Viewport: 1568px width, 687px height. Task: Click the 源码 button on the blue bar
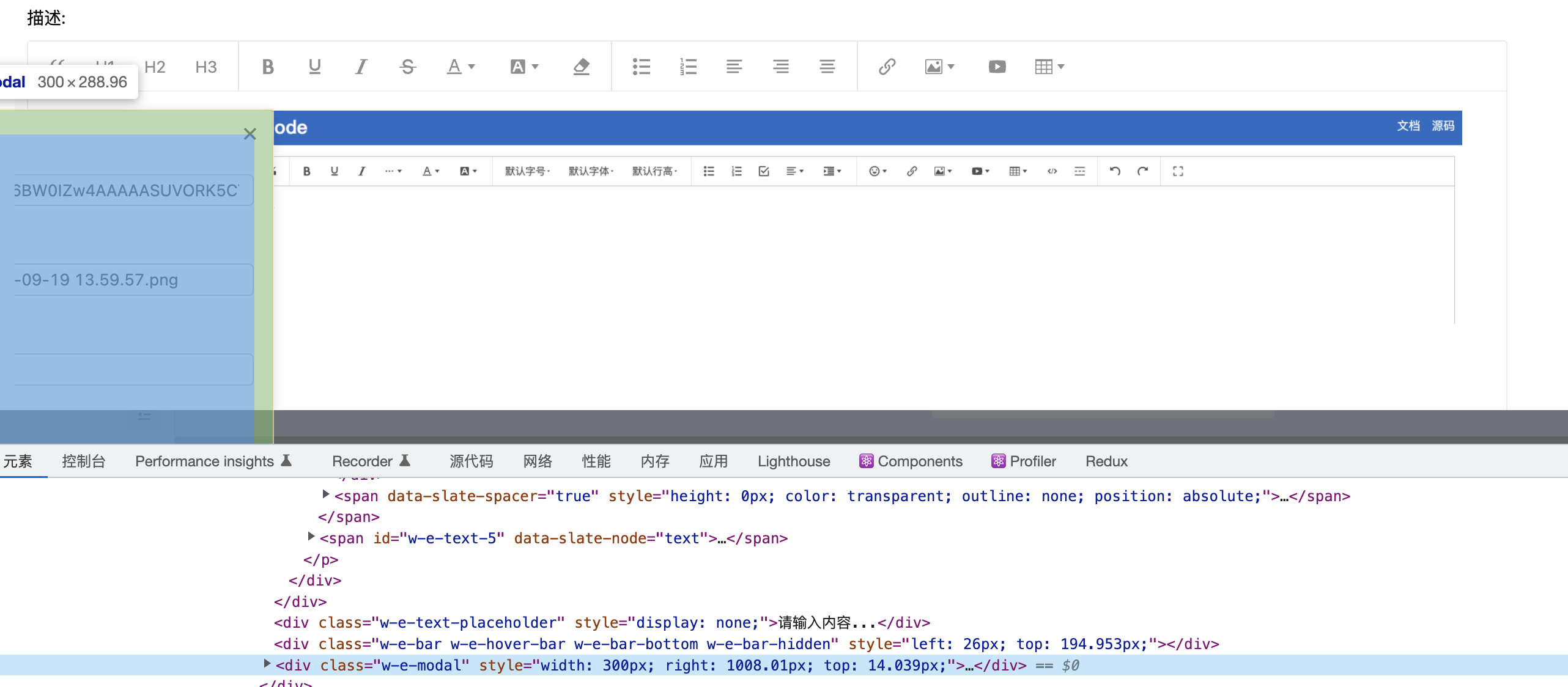coord(1443,126)
